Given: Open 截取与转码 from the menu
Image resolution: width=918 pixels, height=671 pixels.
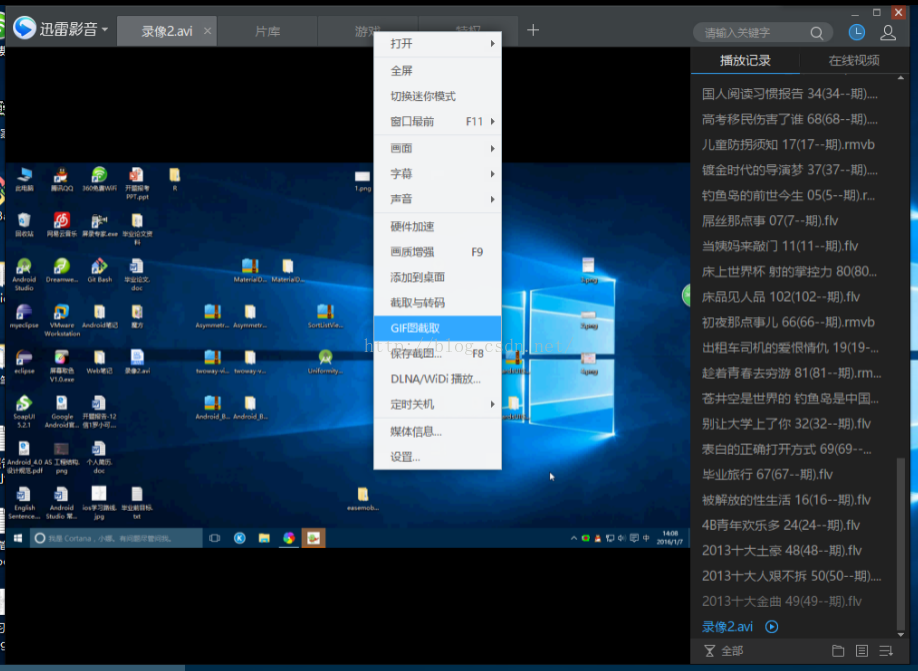Looking at the screenshot, I should click(437, 303).
